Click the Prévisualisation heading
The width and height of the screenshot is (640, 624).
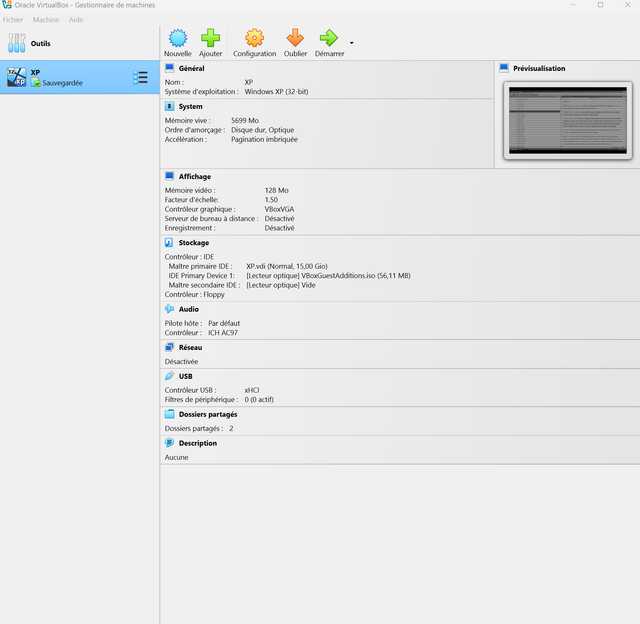coord(539,68)
